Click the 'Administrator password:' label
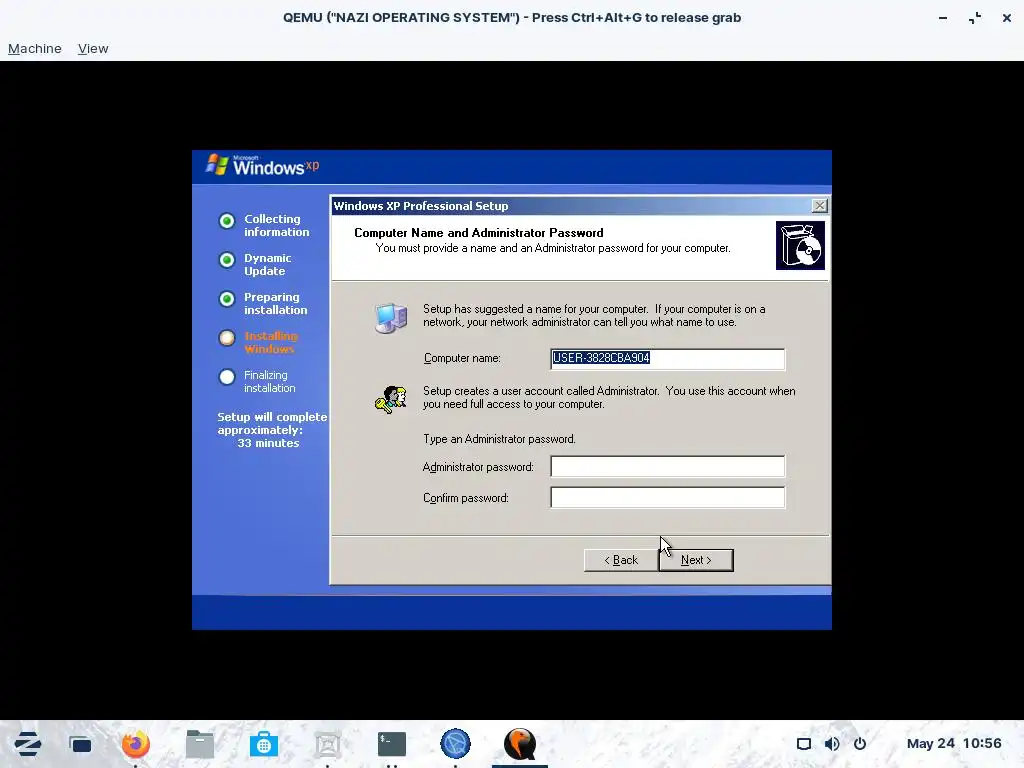The width and height of the screenshot is (1024, 768). click(478, 467)
